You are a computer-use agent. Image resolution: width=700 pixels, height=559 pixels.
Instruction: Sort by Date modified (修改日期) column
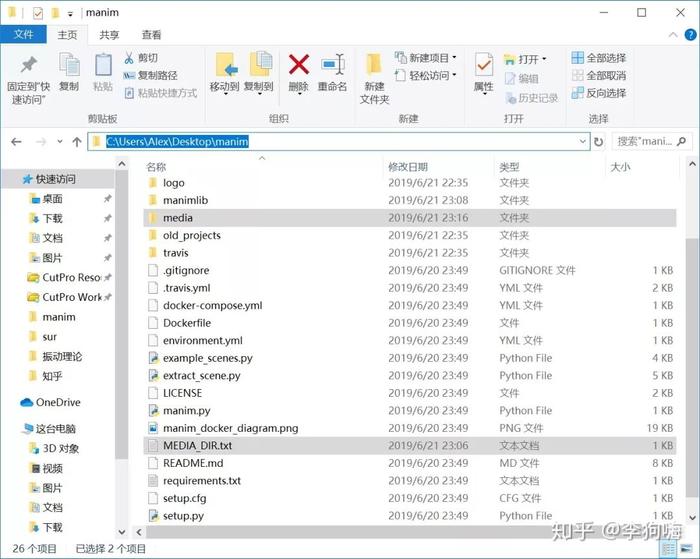coord(408,167)
